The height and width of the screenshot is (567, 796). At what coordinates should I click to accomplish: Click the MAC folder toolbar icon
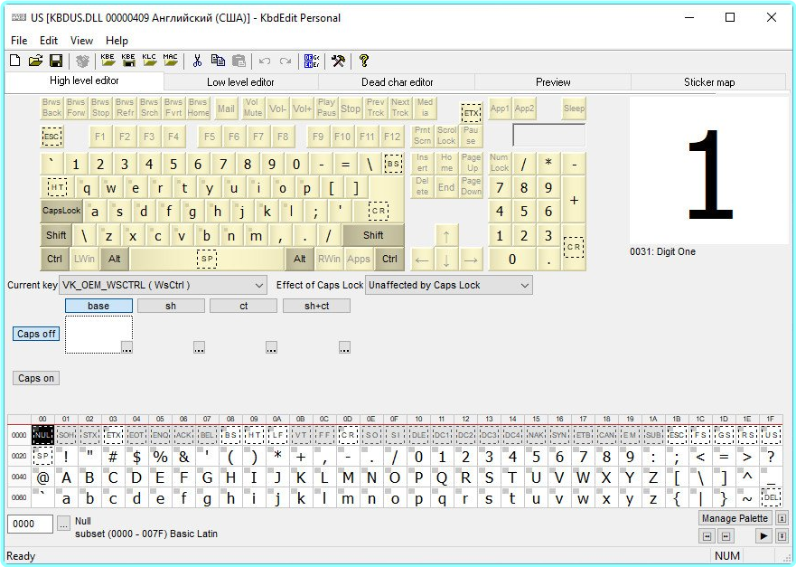(x=171, y=61)
